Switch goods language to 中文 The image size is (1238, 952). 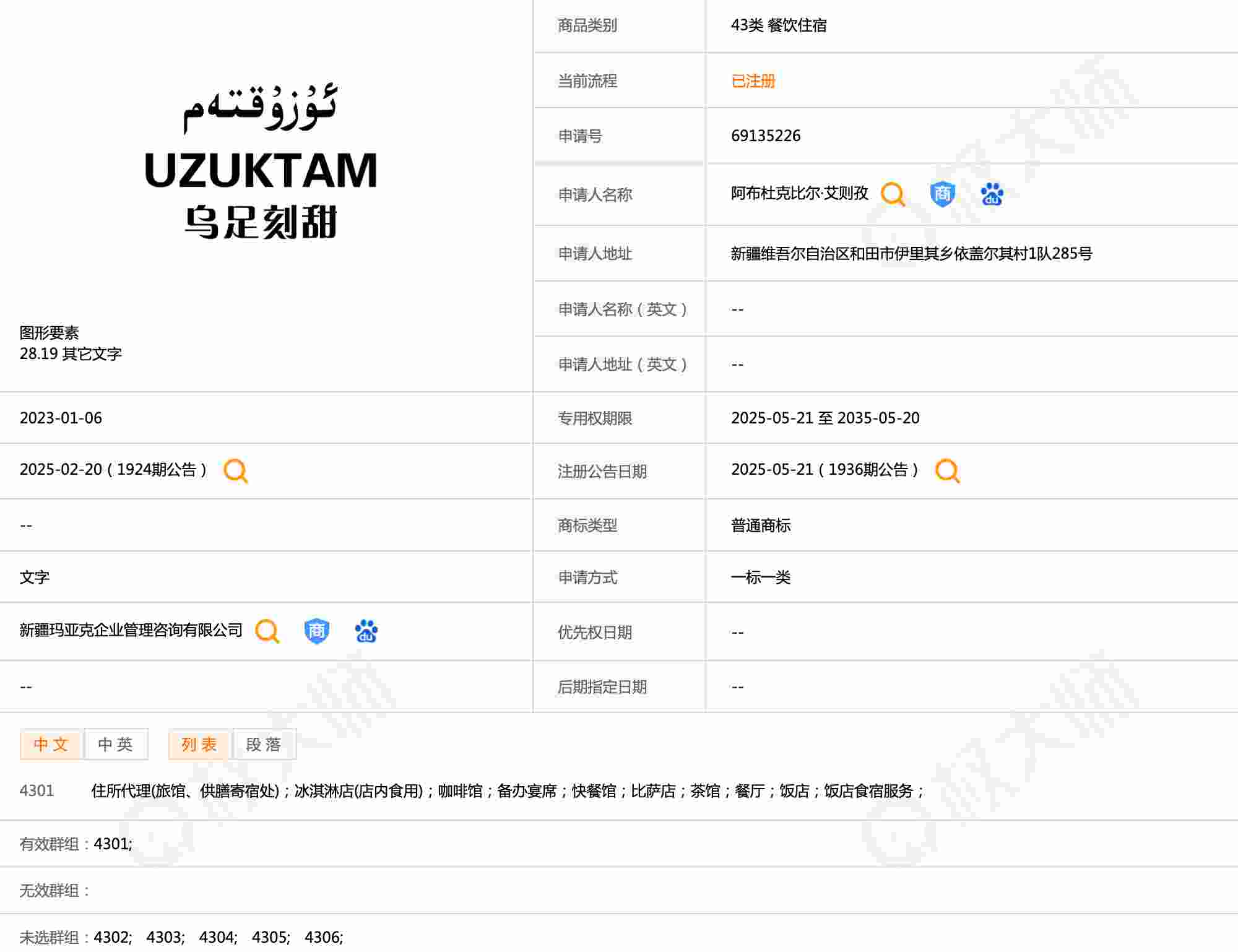coord(51,744)
